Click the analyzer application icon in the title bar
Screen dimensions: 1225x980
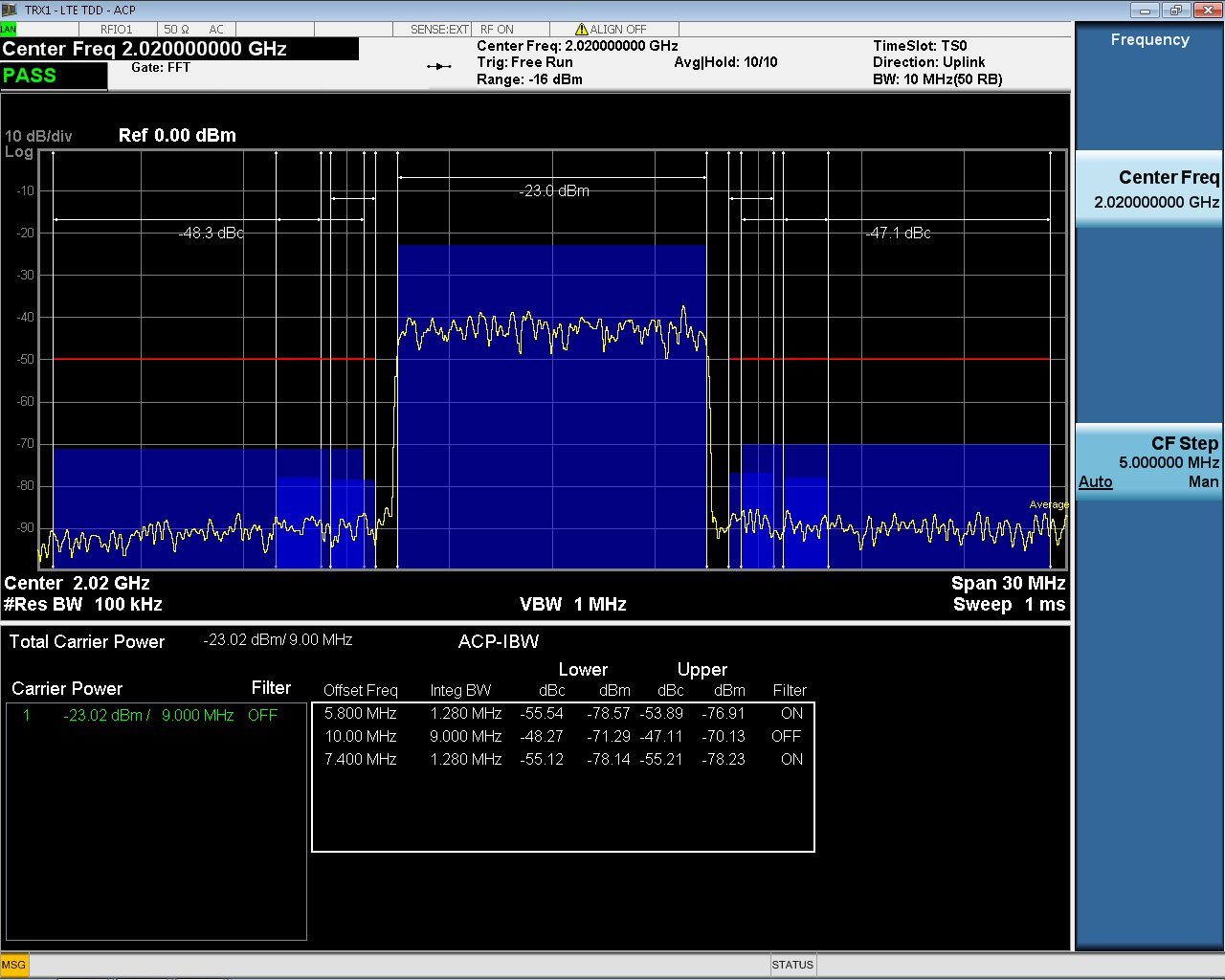pyautogui.click(x=10, y=10)
